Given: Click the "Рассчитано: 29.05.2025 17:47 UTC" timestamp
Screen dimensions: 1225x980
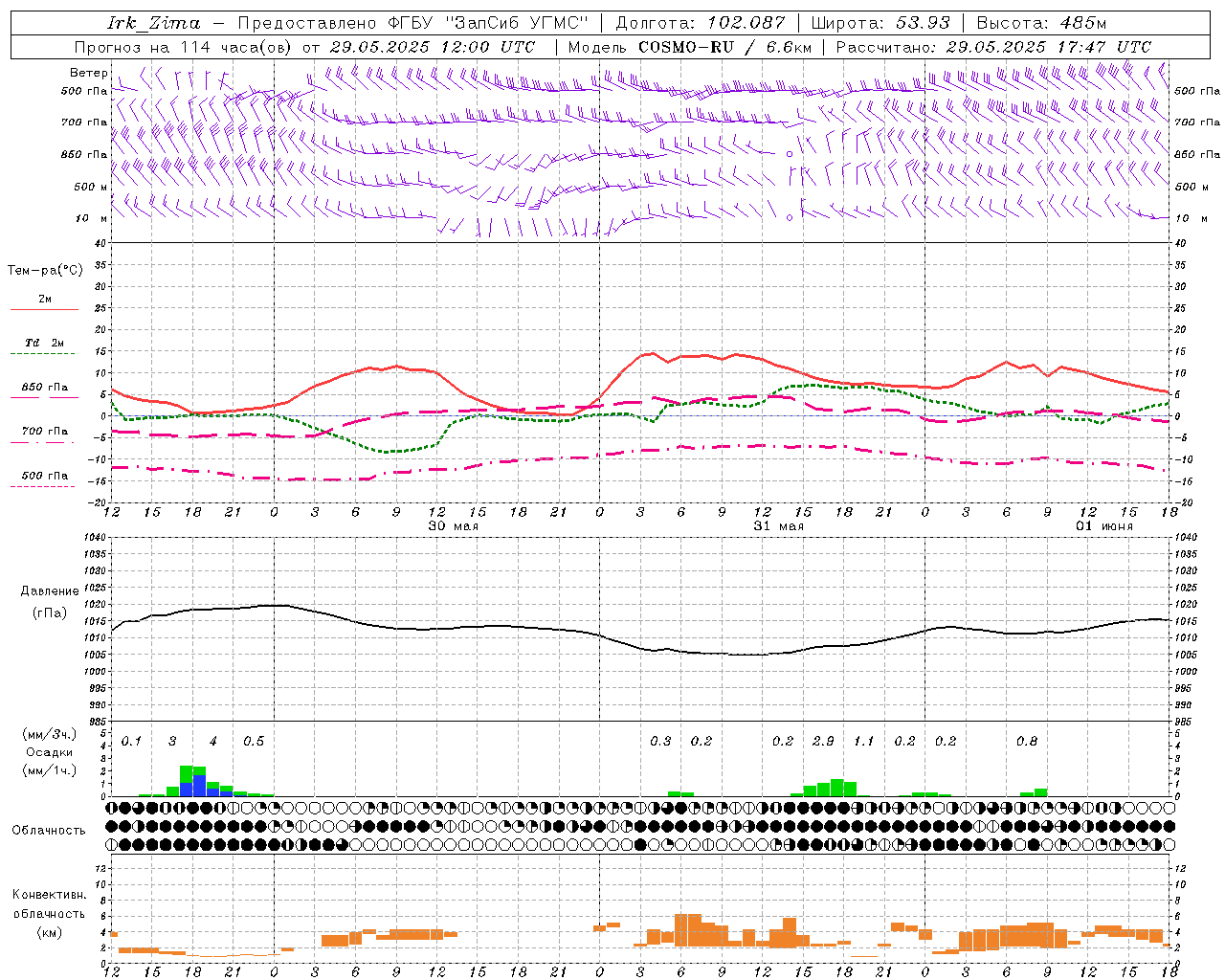Looking at the screenshot, I should point(993,47).
